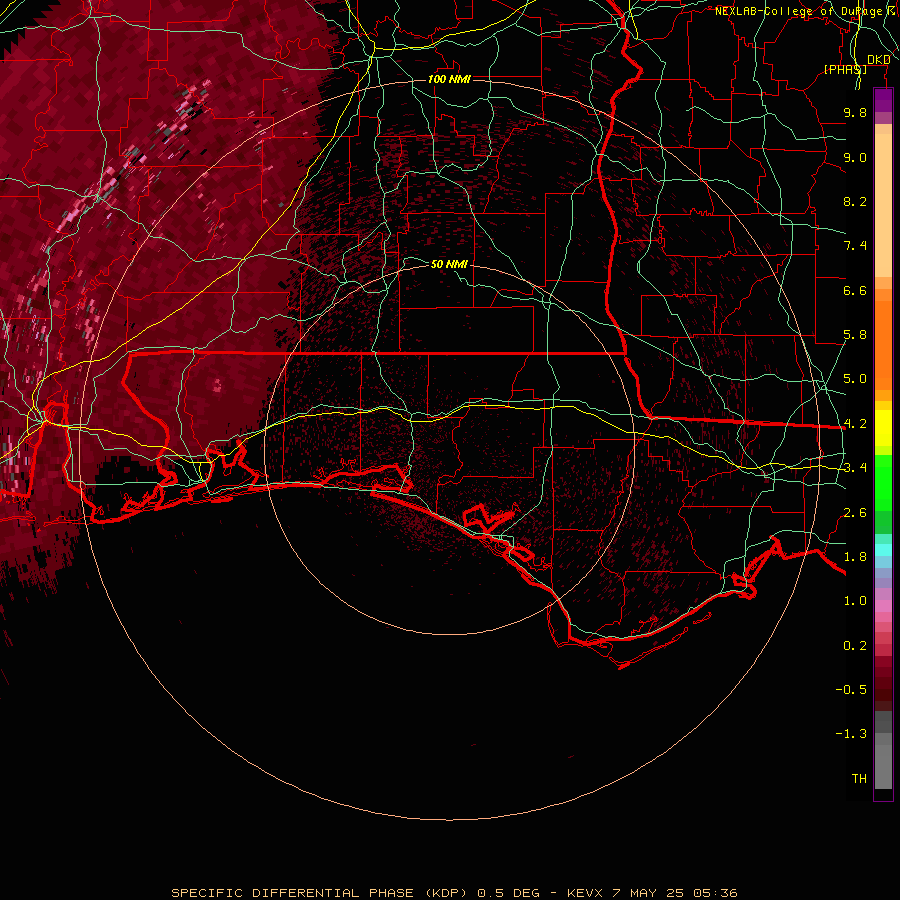Click the TH threshold label on the scale
Screen dimensions: 900x900
pos(859,779)
